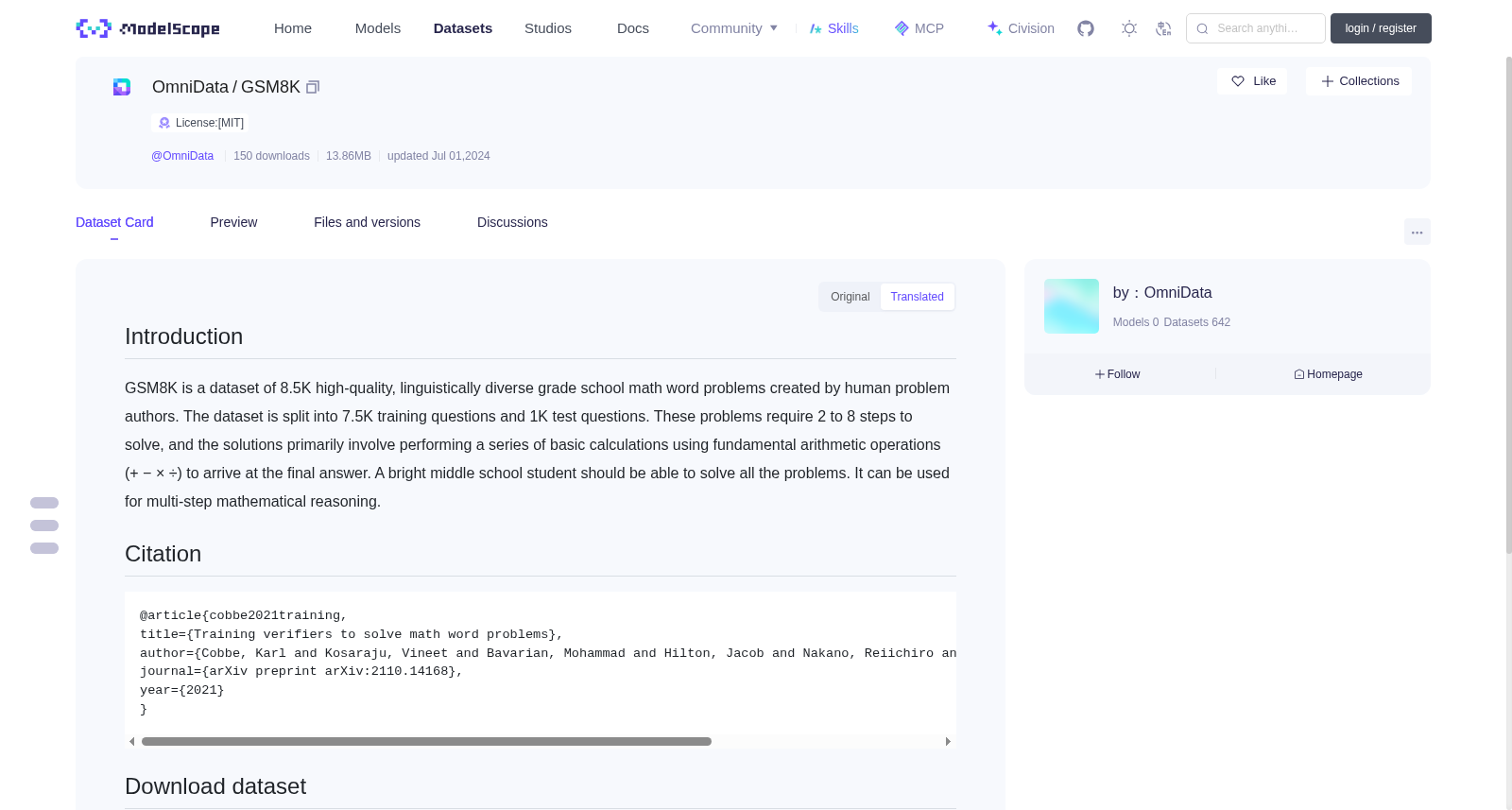Click the citation horizontal scrollbar thumb
Viewport: 1512px width, 810px height.
426,742
